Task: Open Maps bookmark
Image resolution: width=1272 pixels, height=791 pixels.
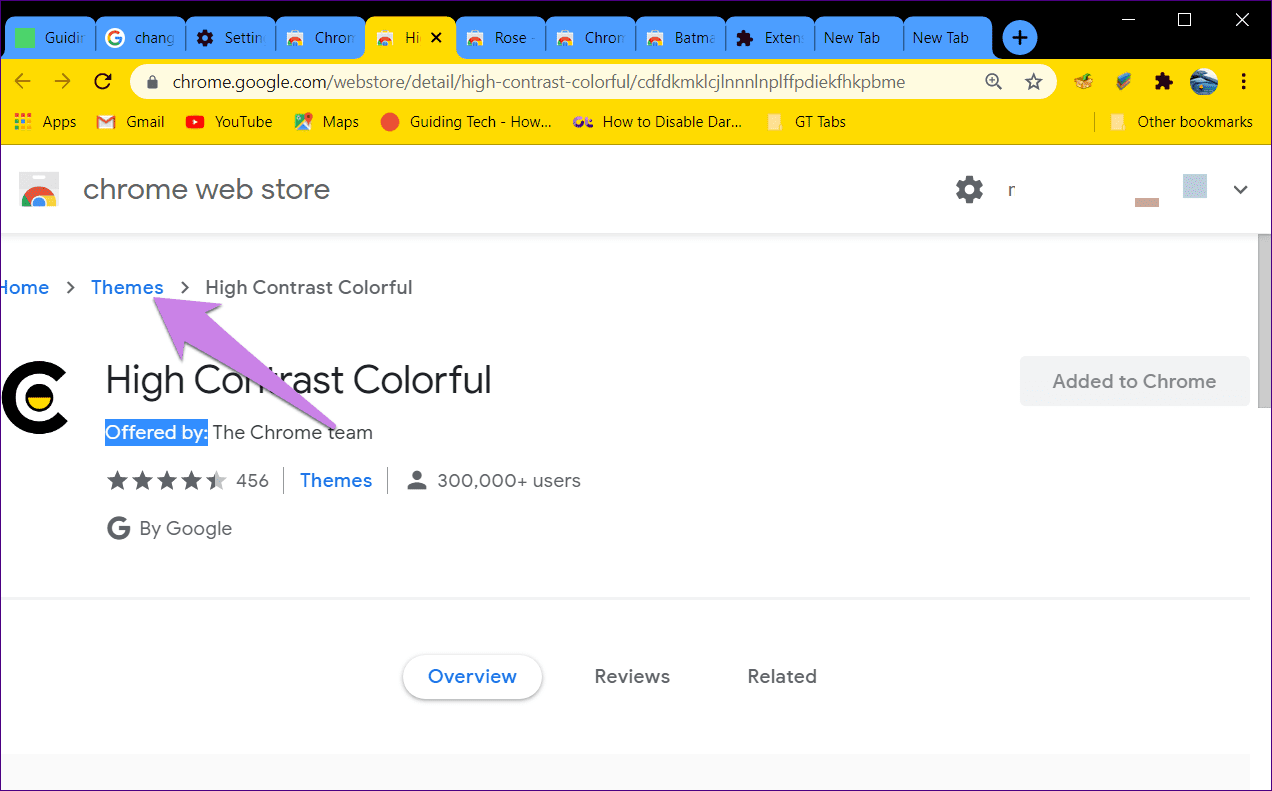Action: pos(326,122)
